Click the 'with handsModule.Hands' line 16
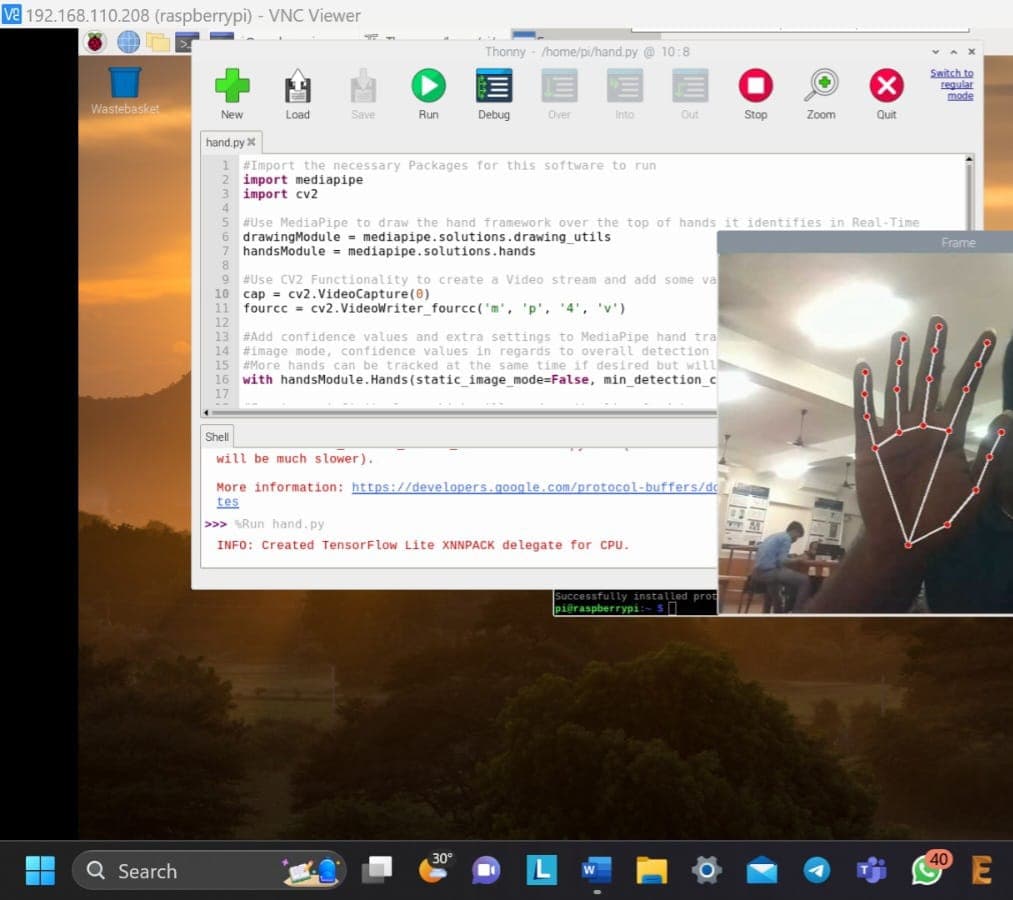The width and height of the screenshot is (1013, 900). click(x=479, y=380)
